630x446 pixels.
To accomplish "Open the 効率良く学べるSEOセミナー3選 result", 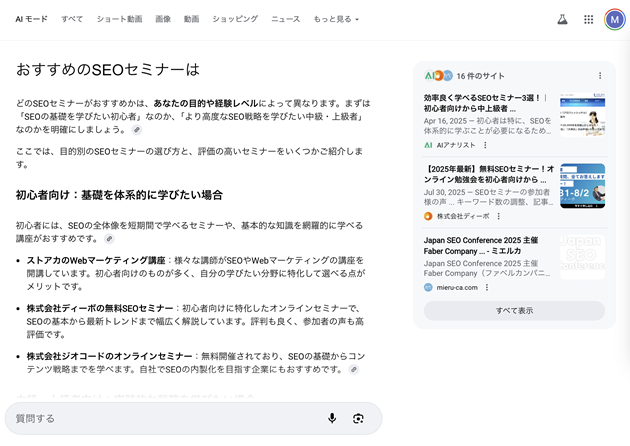I will coord(486,103).
